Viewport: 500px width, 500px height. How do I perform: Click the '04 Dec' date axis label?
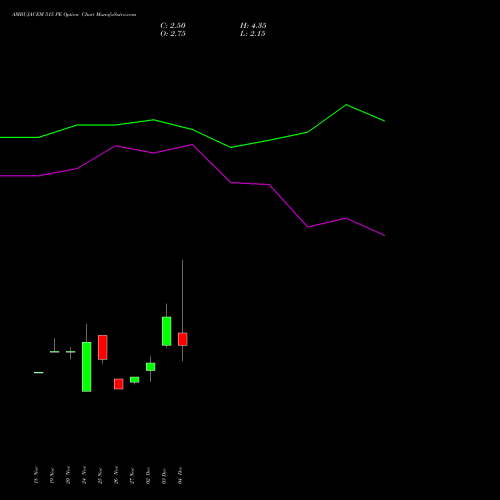pos(180,475)
